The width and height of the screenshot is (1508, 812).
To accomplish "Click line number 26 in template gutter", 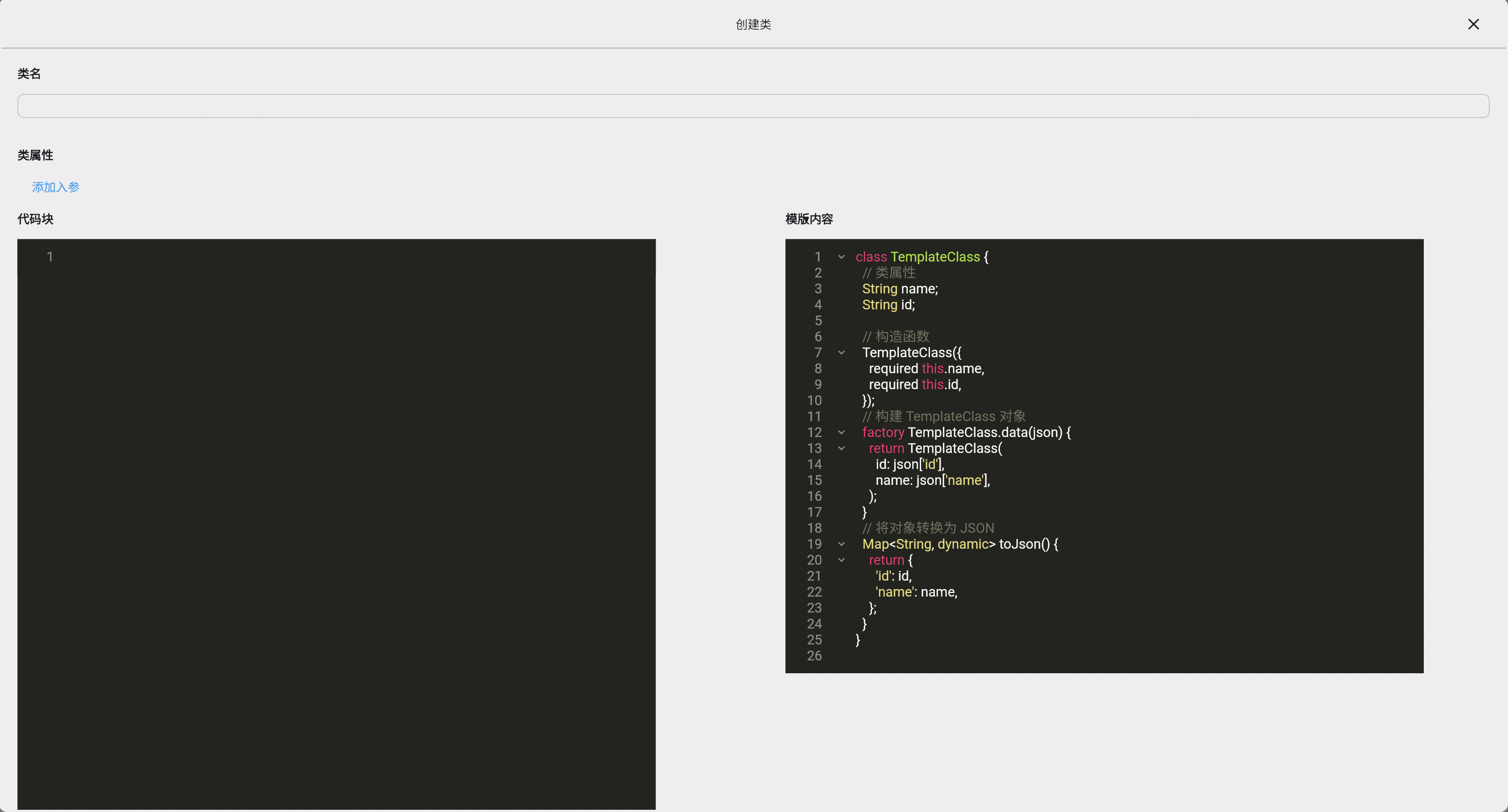I will tap(814, 656).
